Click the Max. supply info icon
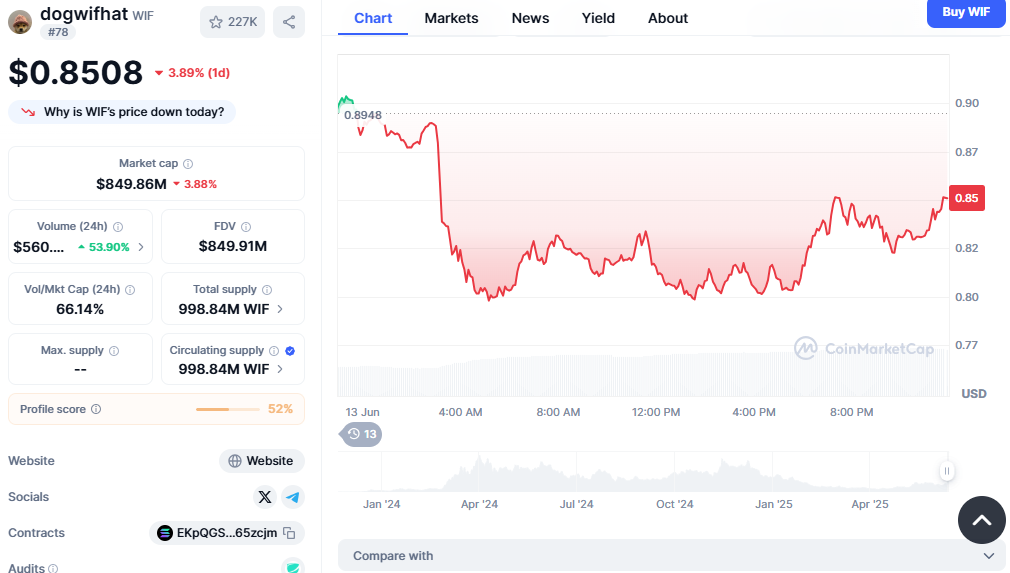The width and height of the screenshot is (1010, 573). 114,351
